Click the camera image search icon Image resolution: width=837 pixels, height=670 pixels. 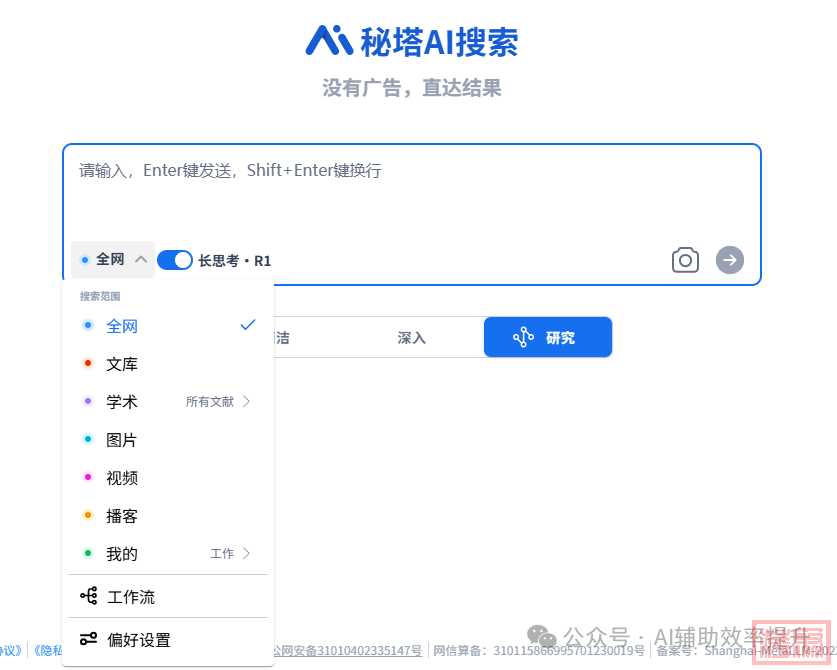685,260
